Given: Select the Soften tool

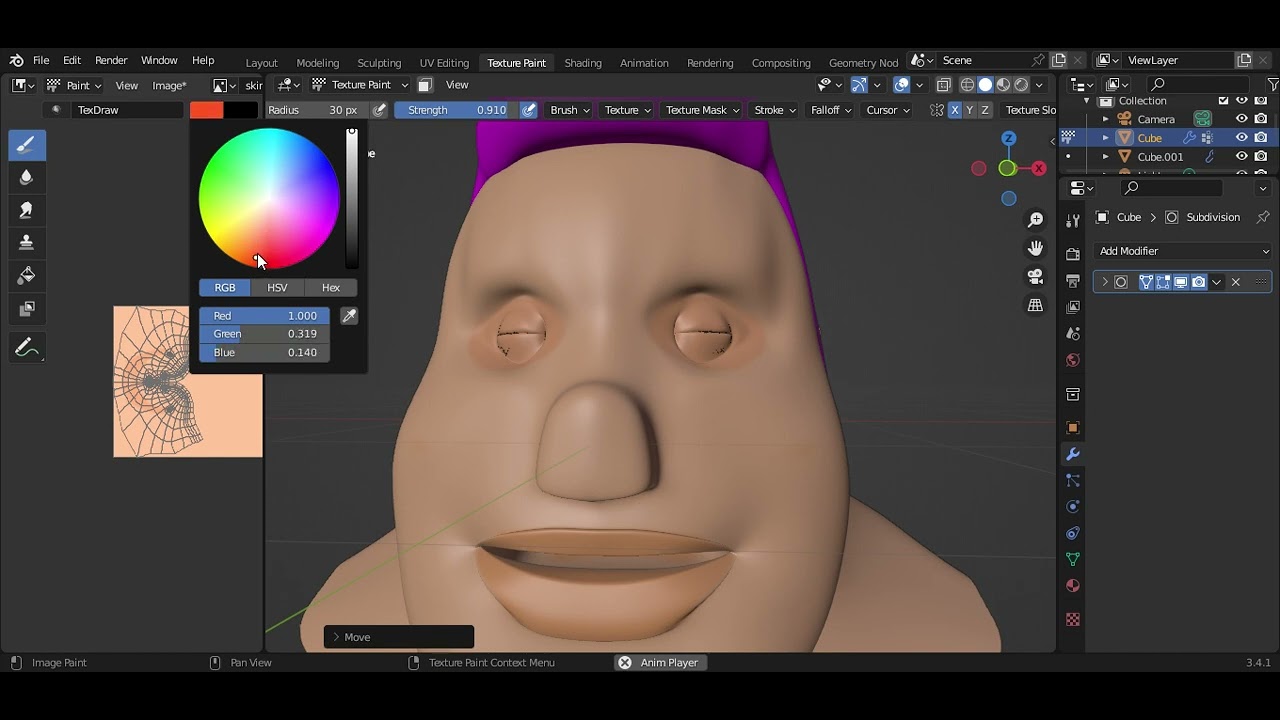Looking at the screenshot, I should coord(27,177).
